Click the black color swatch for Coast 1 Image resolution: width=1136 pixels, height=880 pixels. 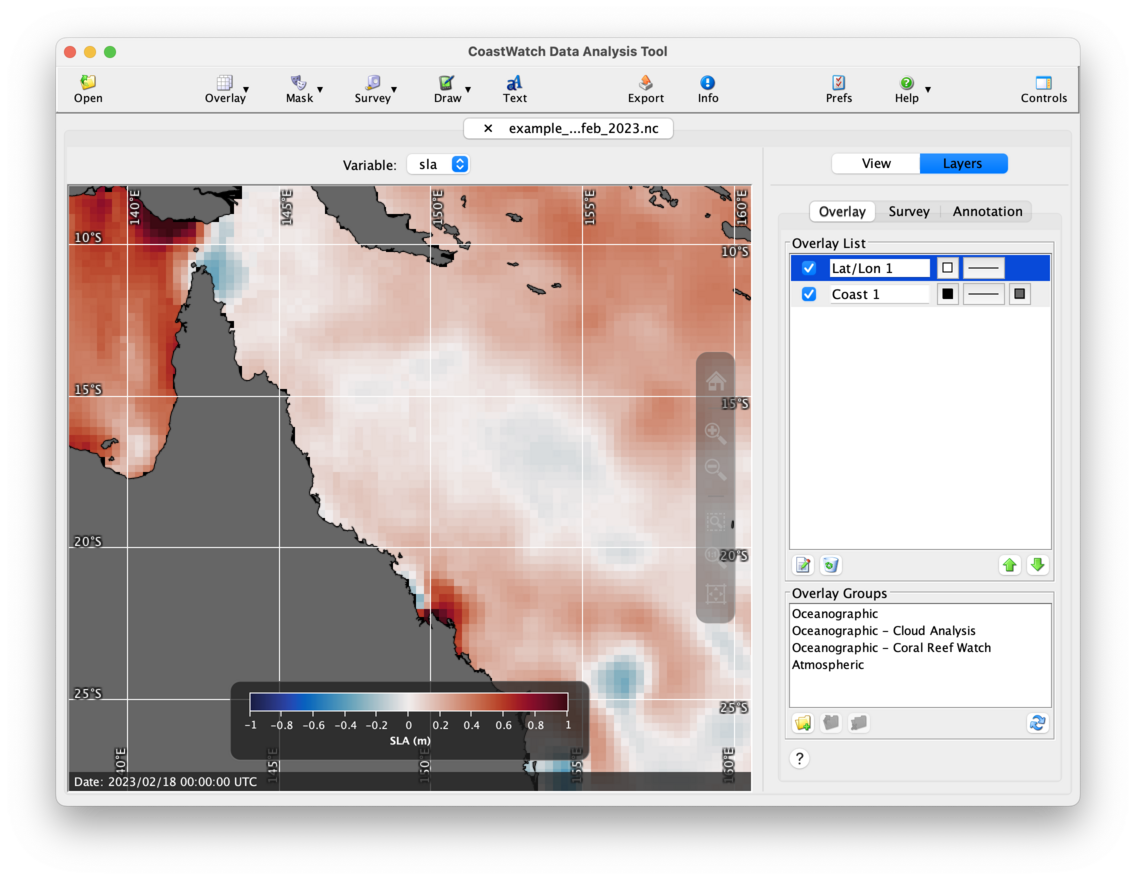click(x=947, y=294)
